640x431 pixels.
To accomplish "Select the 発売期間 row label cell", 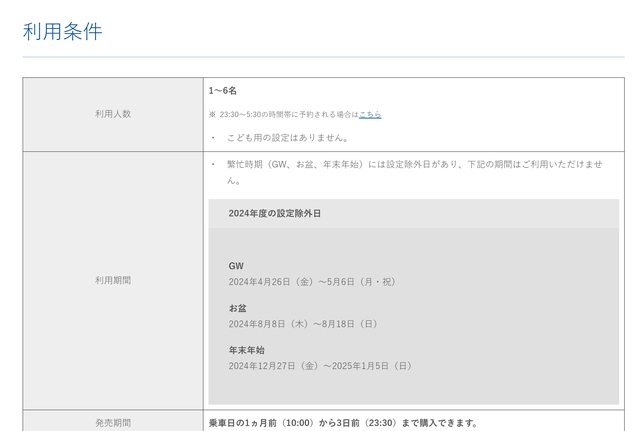I will click(113, 422).
